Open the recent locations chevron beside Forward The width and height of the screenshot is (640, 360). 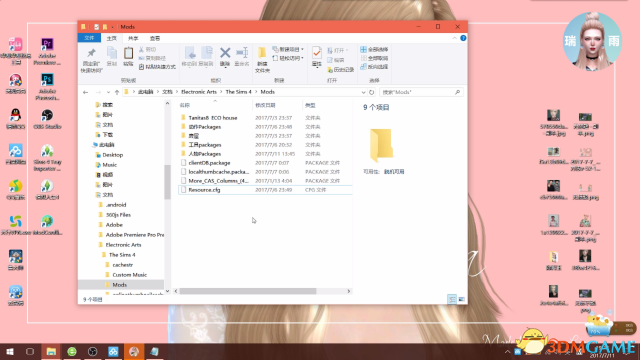tap(108, 92)
